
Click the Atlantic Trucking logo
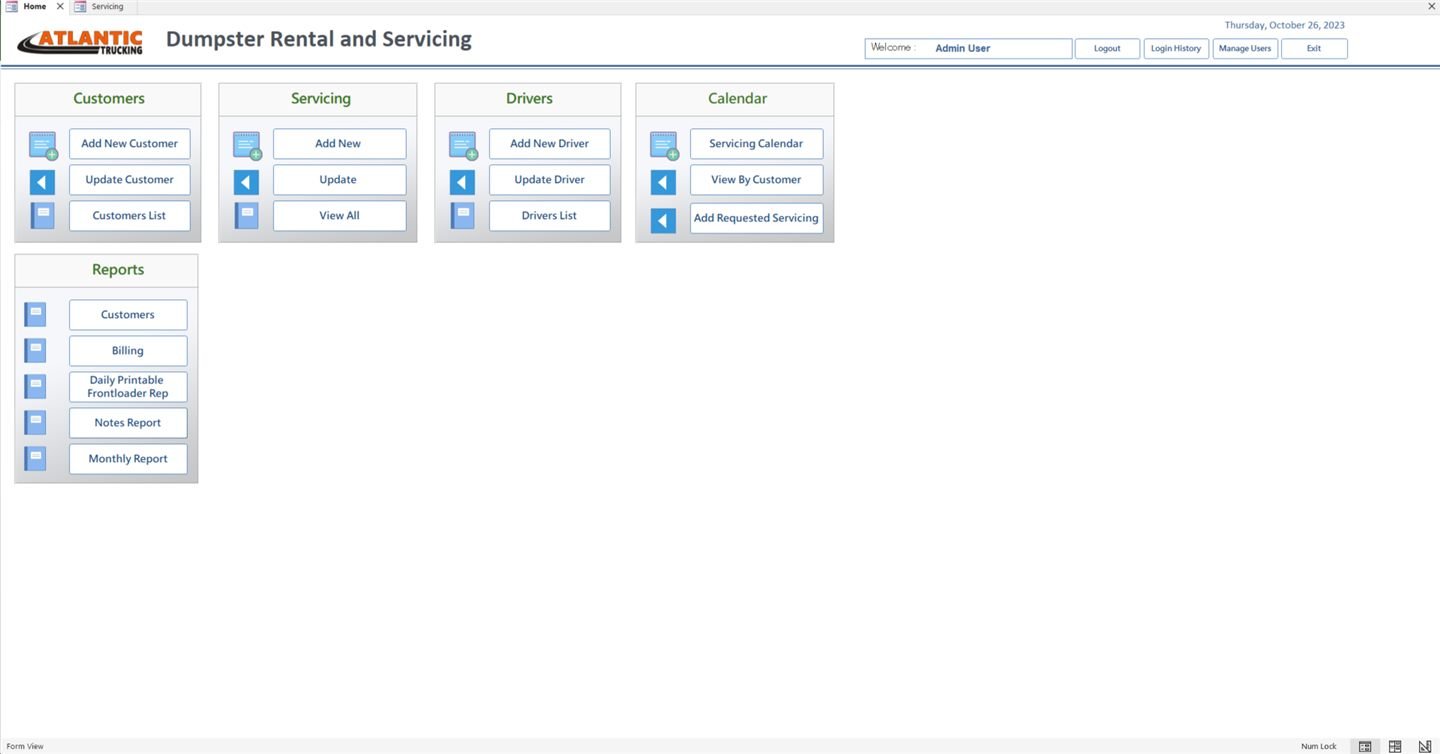[80, 41]
